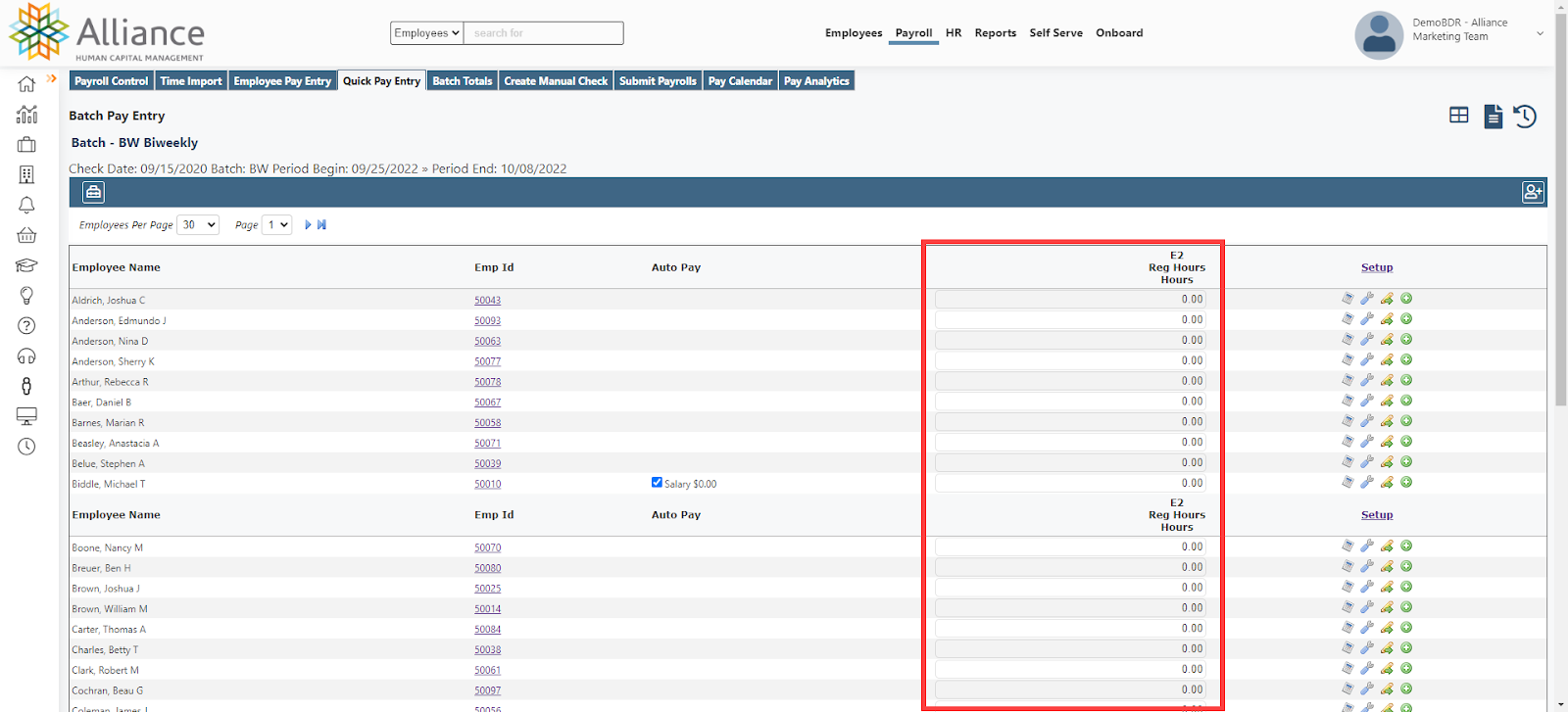
Task: Click the pencil edit icon for Anderson, Nina D
Action: tap(1387, 340)
